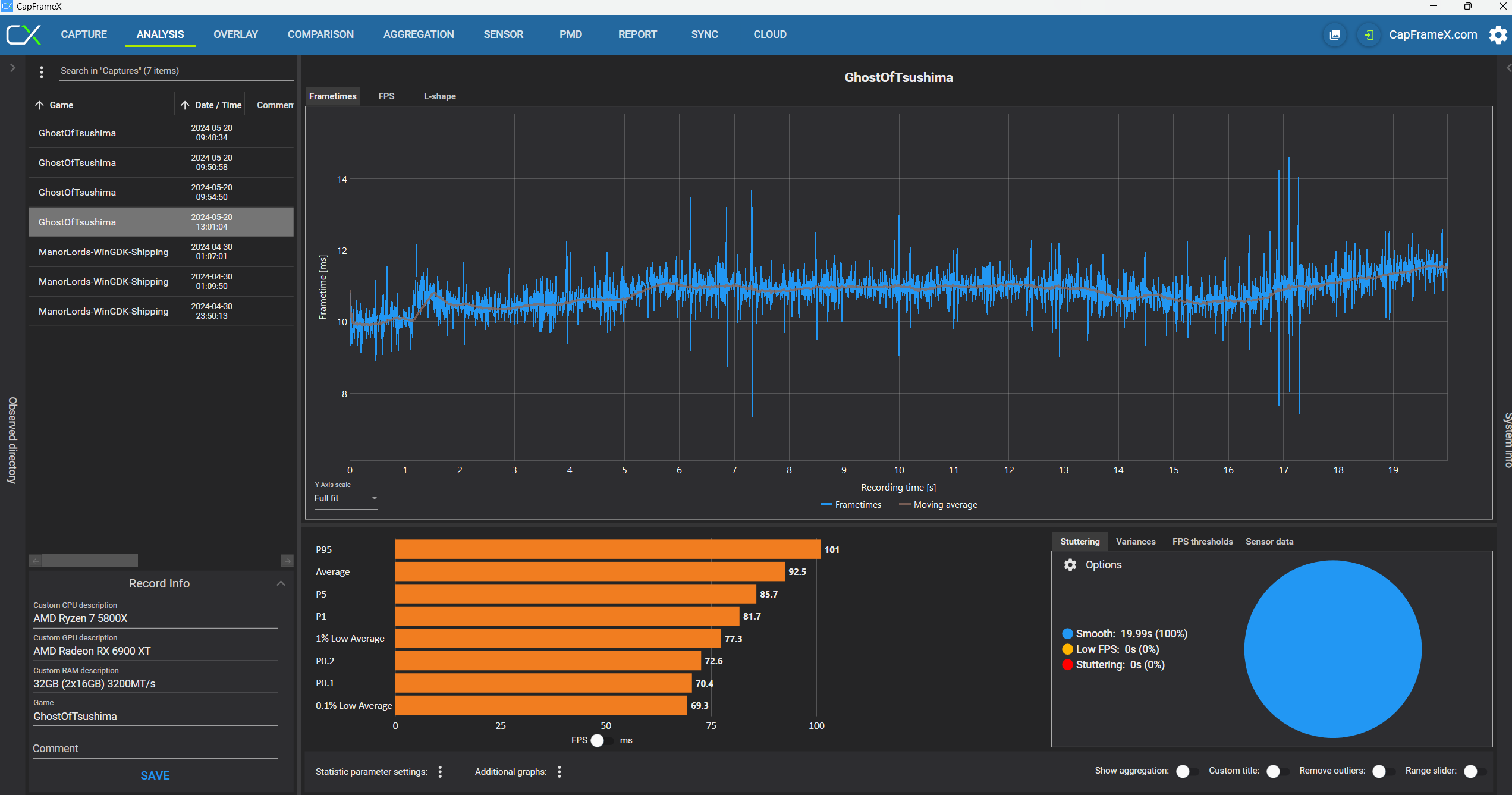Open the AGGREGATION tab
Screen dimensions: 1512x795
click(x=419, y=34)
